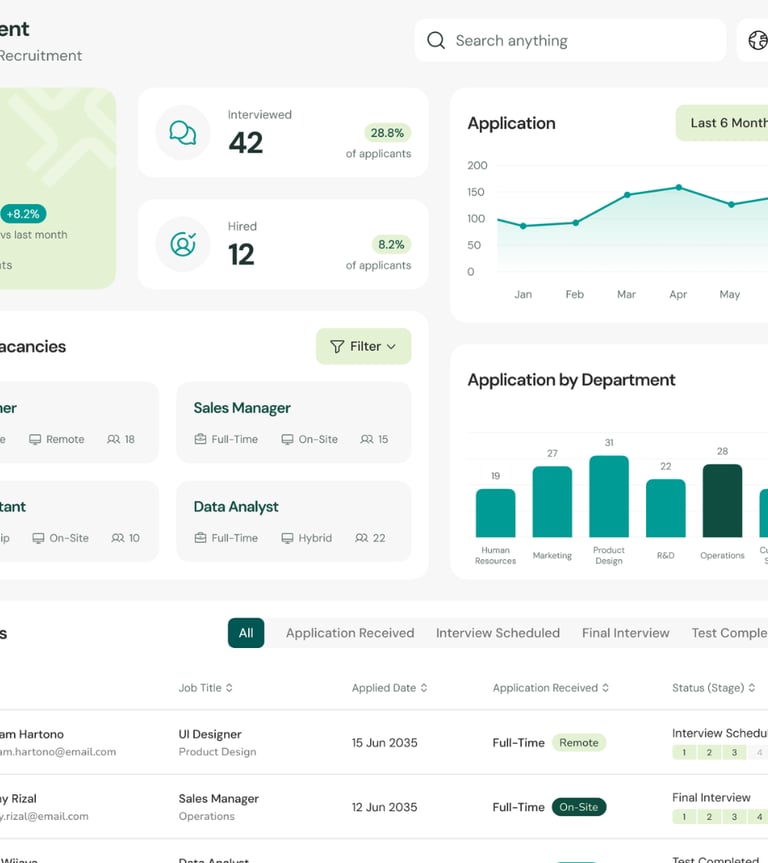Click the rizal@email.com address

(44, 816)
